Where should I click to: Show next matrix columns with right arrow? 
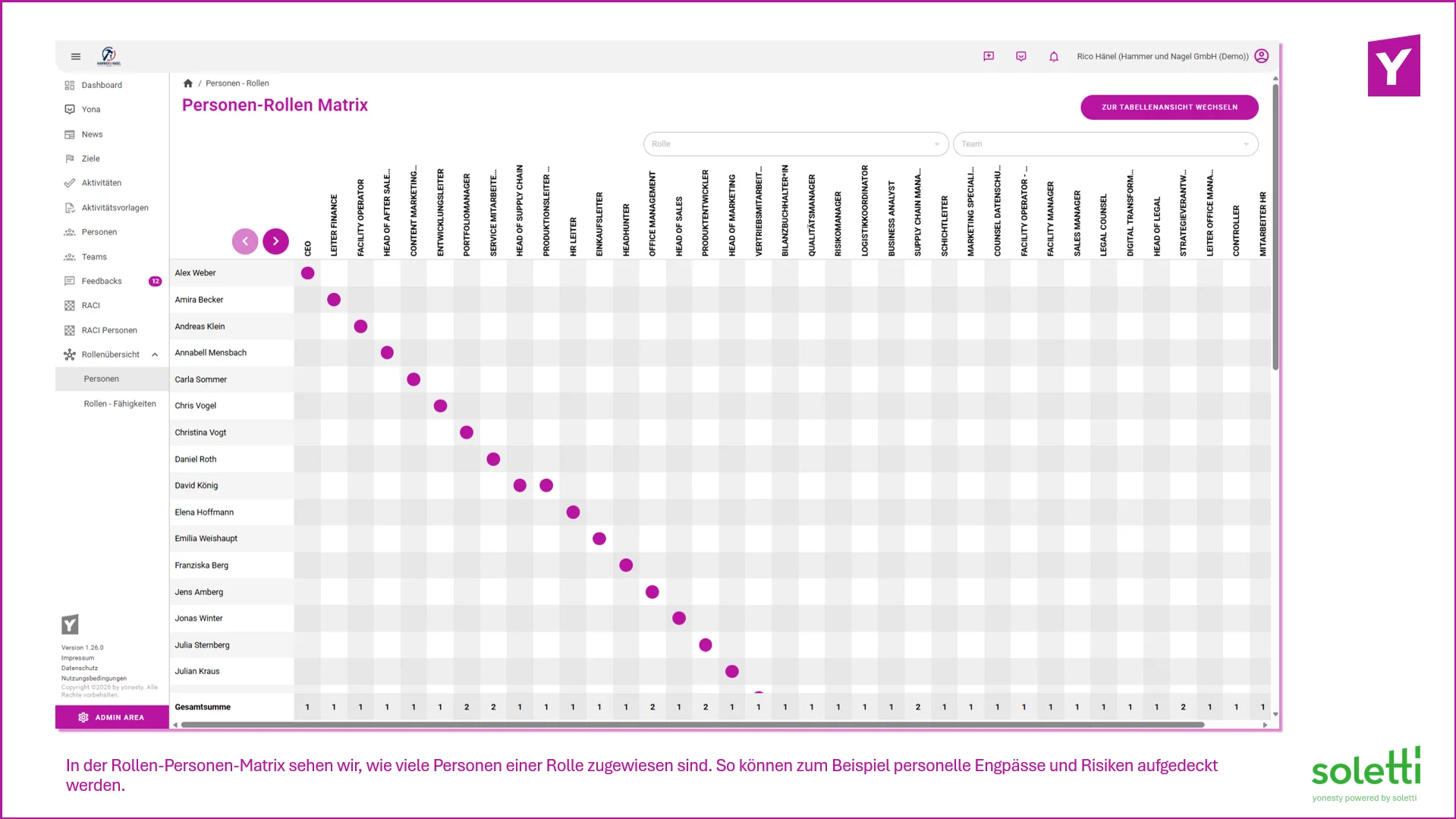coord(275,241)
